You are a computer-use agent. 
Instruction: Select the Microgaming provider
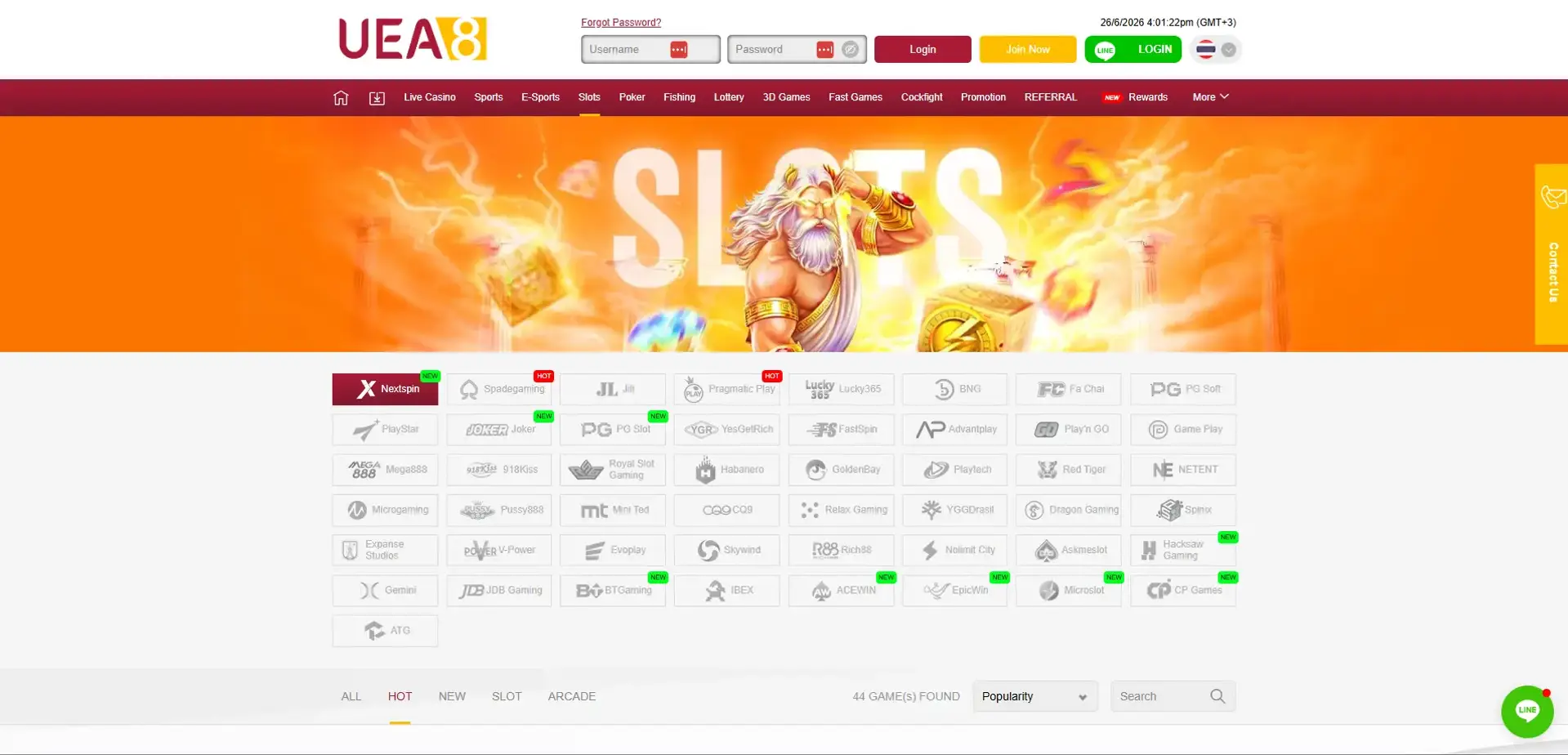click(385, 510)
